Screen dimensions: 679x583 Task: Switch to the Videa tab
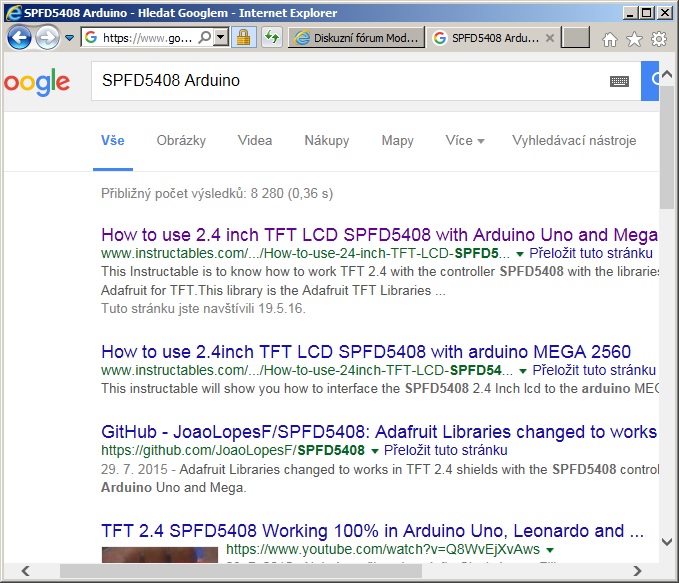pos(255,140)
